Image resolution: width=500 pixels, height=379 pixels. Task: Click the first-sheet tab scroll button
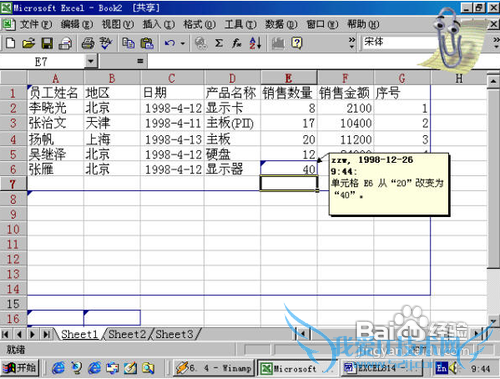[x=6, y=334]
